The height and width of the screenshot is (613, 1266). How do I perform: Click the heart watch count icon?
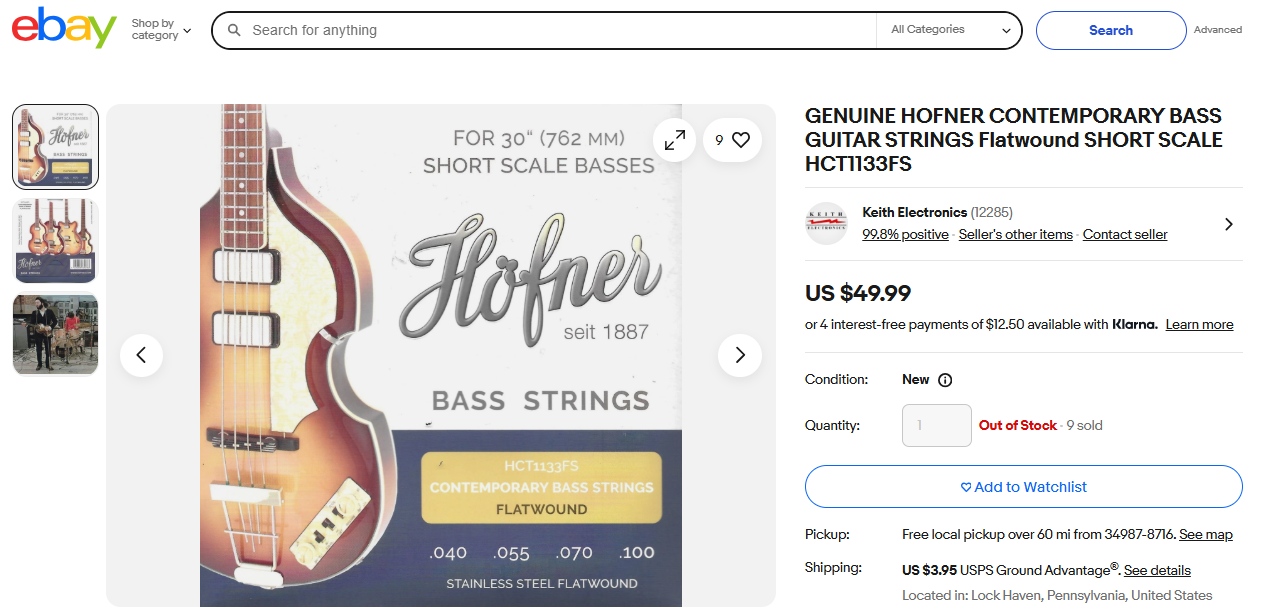[x=732, y=140]
